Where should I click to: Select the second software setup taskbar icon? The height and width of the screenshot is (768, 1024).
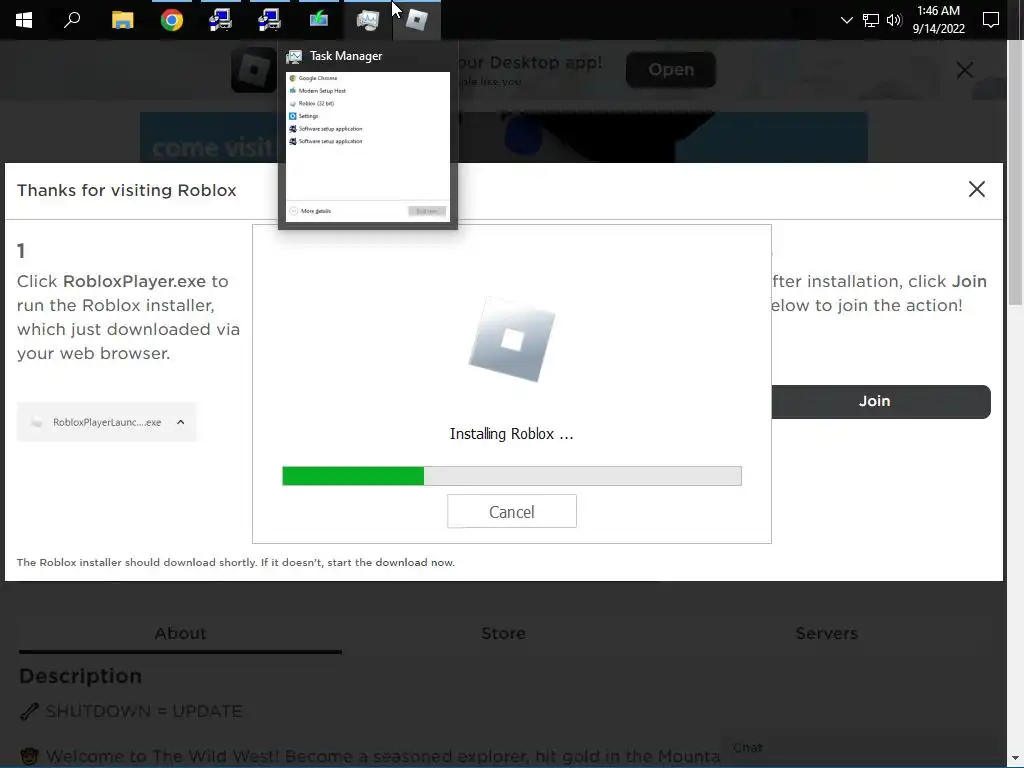point(269,20)
